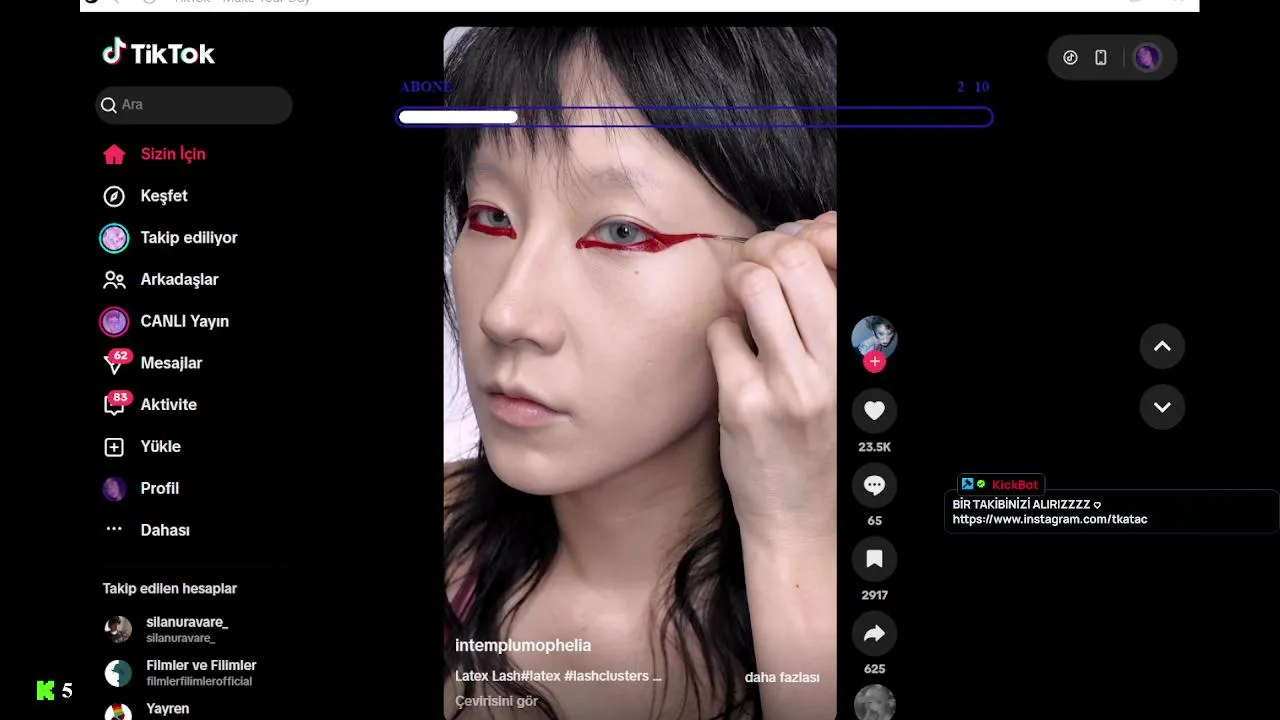Click the search magnifier icon

pos(109,105)
